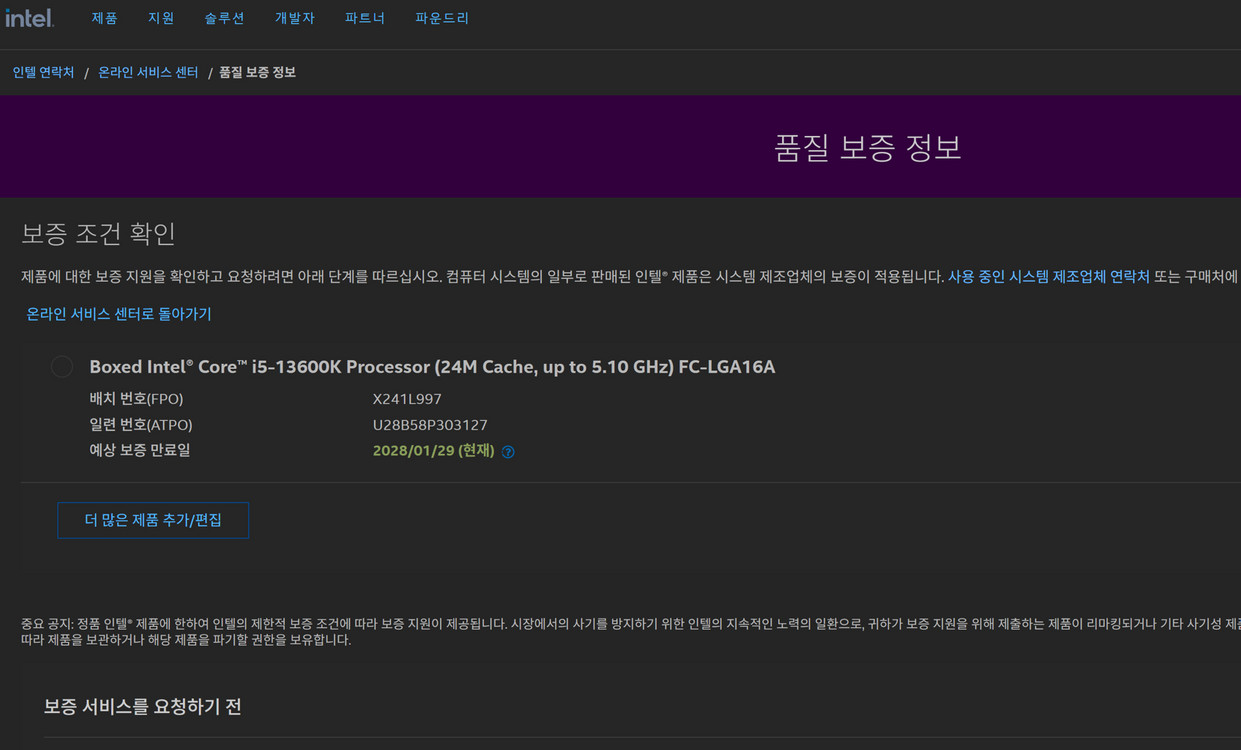Click the serial number U28B58P303127

click(430, 425)
